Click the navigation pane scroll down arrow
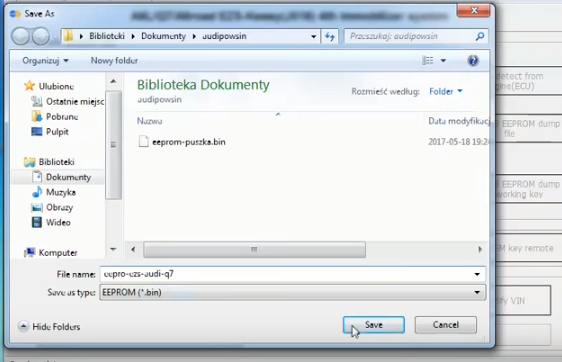The height and width of the screenshot is (362, 562). (x=113, y=249)
